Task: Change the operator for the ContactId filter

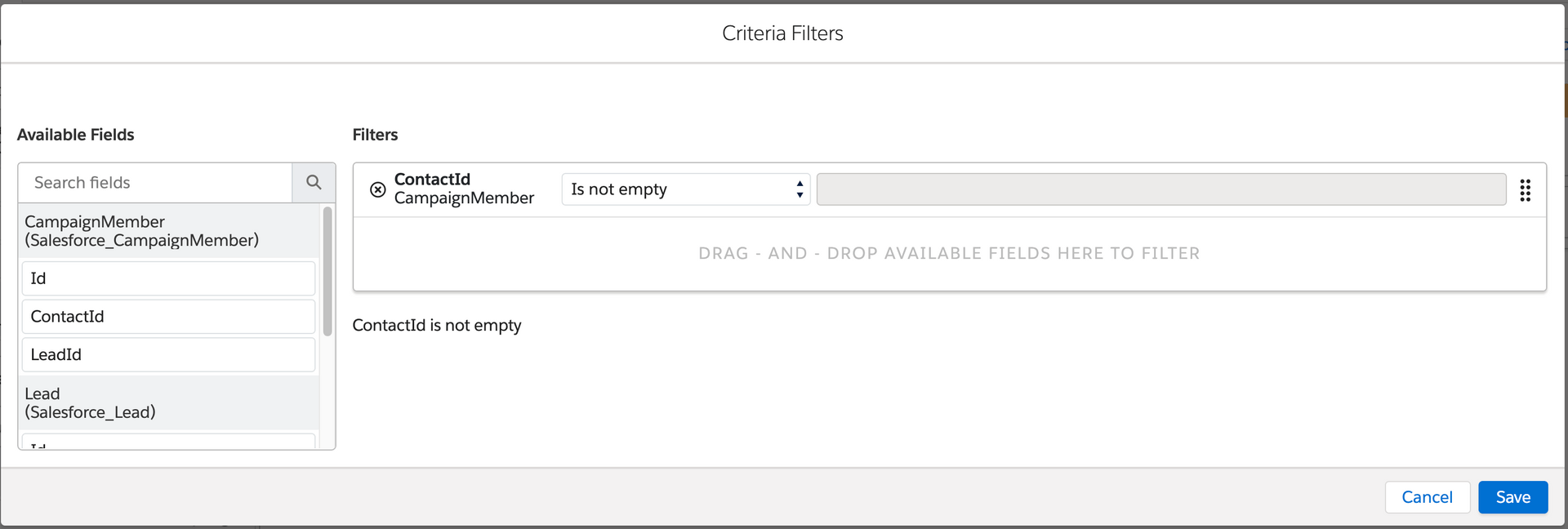Action: pos(684,189)
